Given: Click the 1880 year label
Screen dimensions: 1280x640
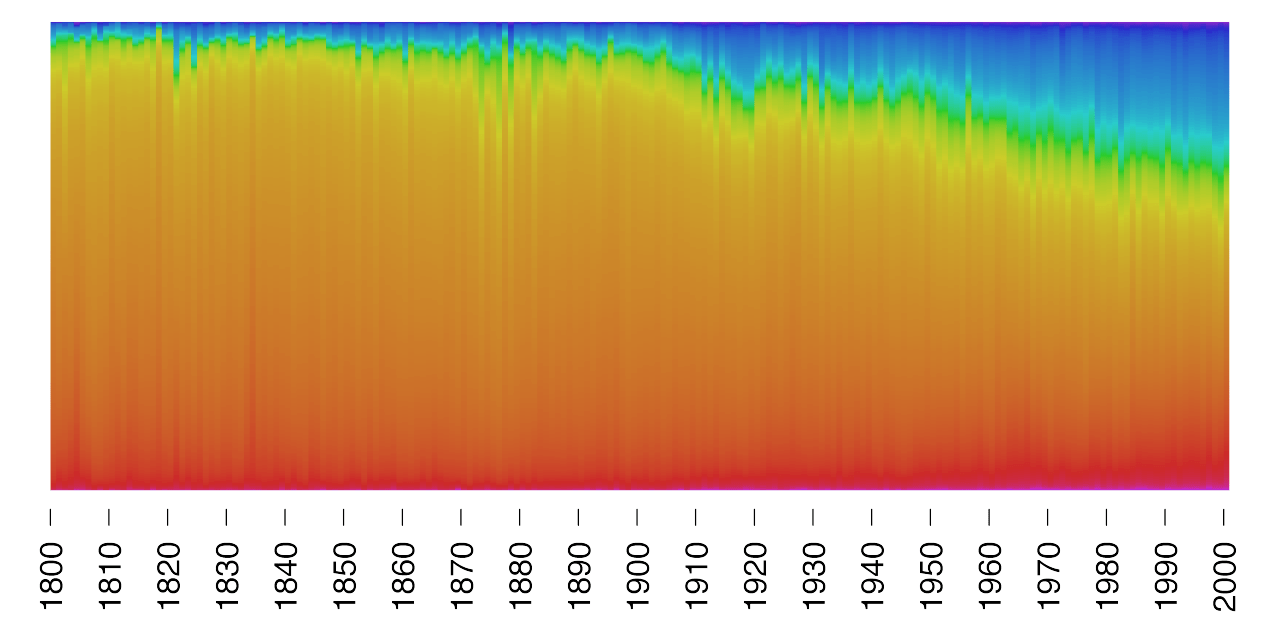Looking at the screenshot, I should click(520, 575).
